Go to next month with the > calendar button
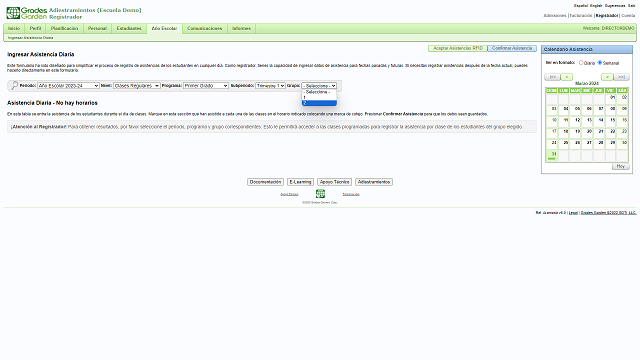Image resolution: width=640 pixels, height=360 pixels. [x=607, y=77]
